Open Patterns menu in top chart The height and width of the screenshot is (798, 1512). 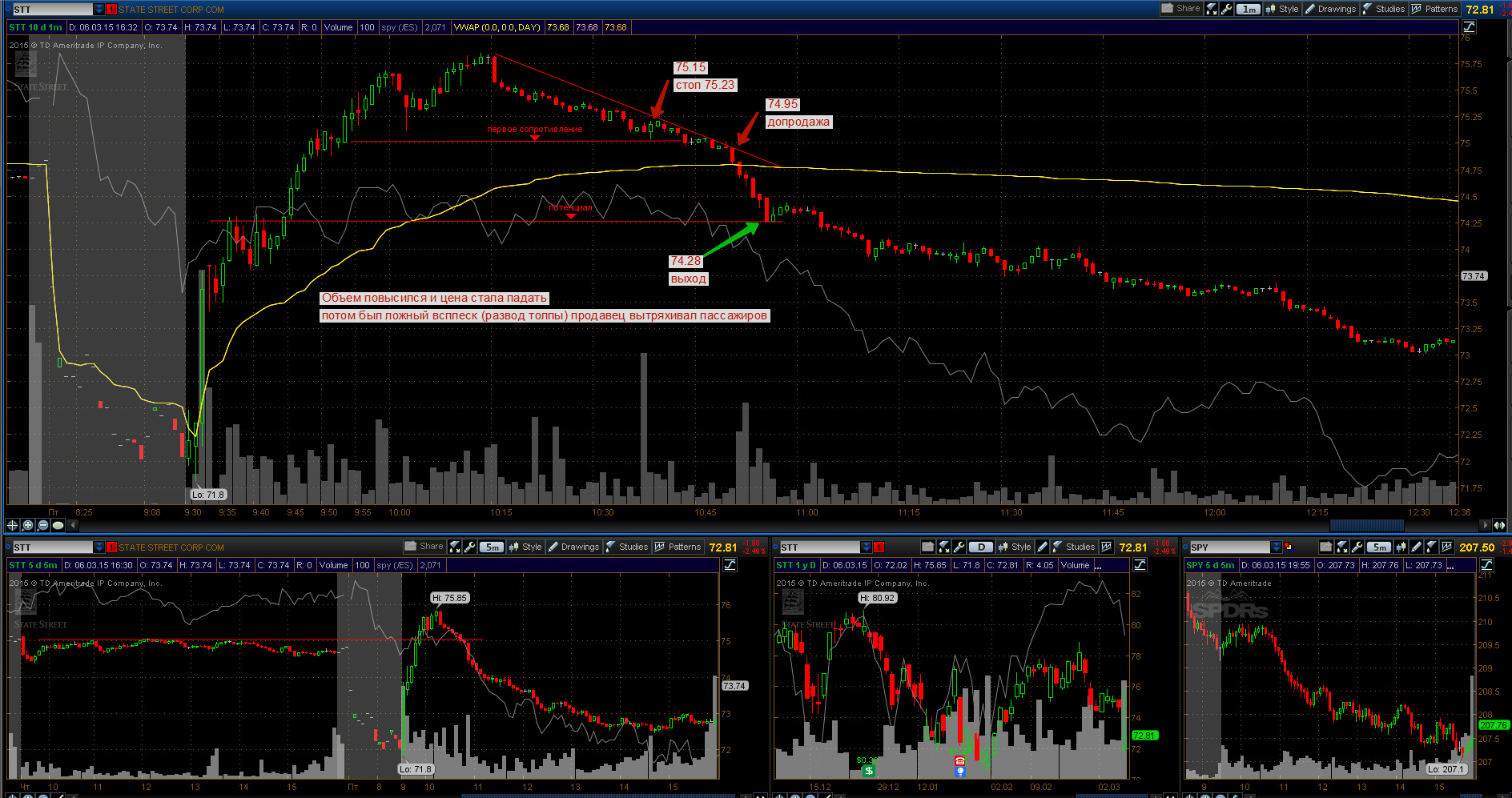coord(1434,9)
